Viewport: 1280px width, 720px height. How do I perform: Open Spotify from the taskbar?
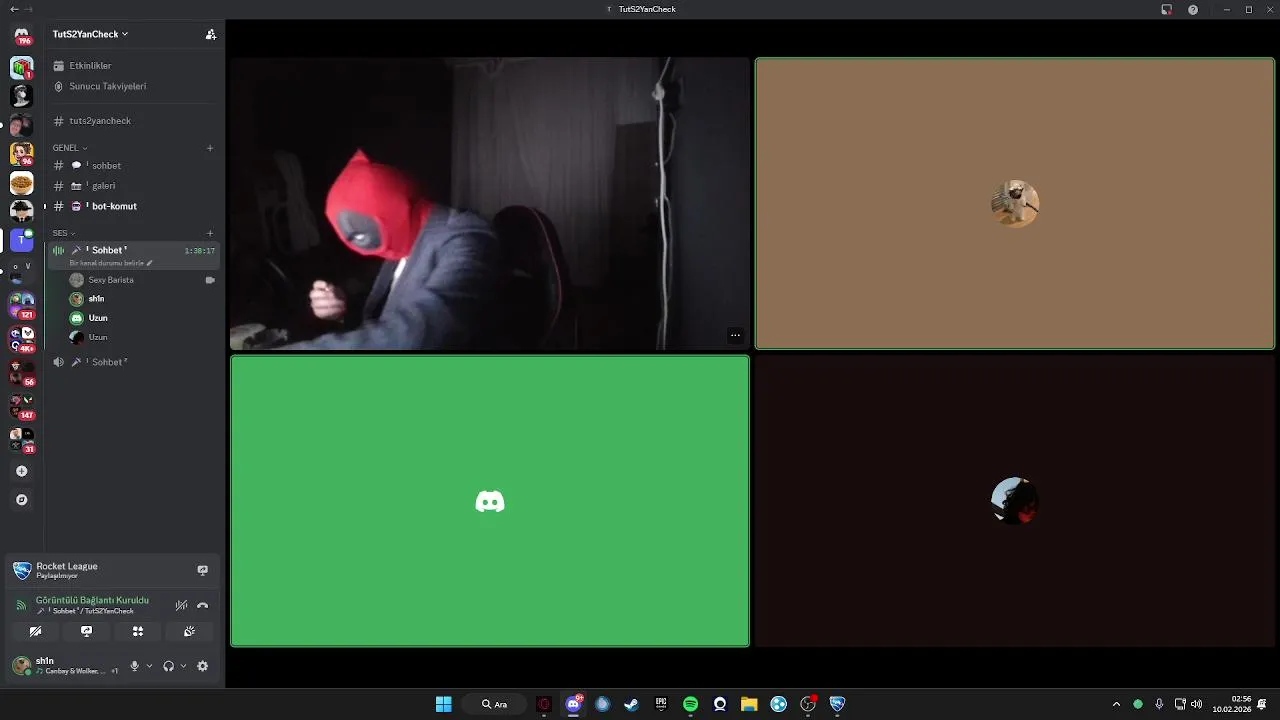coord(690,704)
